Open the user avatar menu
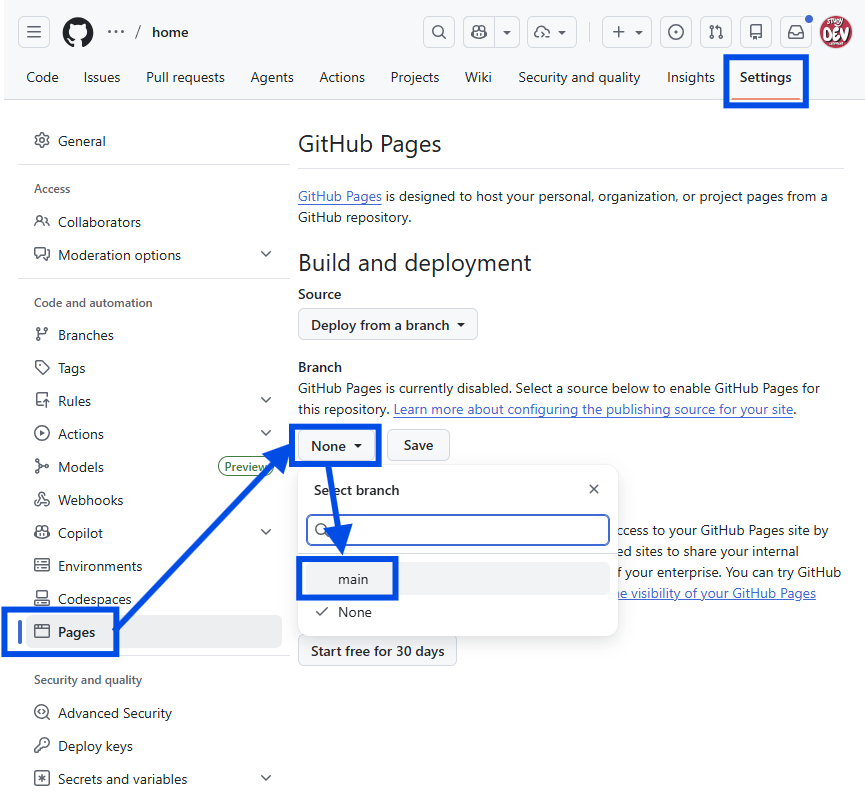865x799 pixels. [836, 32]
